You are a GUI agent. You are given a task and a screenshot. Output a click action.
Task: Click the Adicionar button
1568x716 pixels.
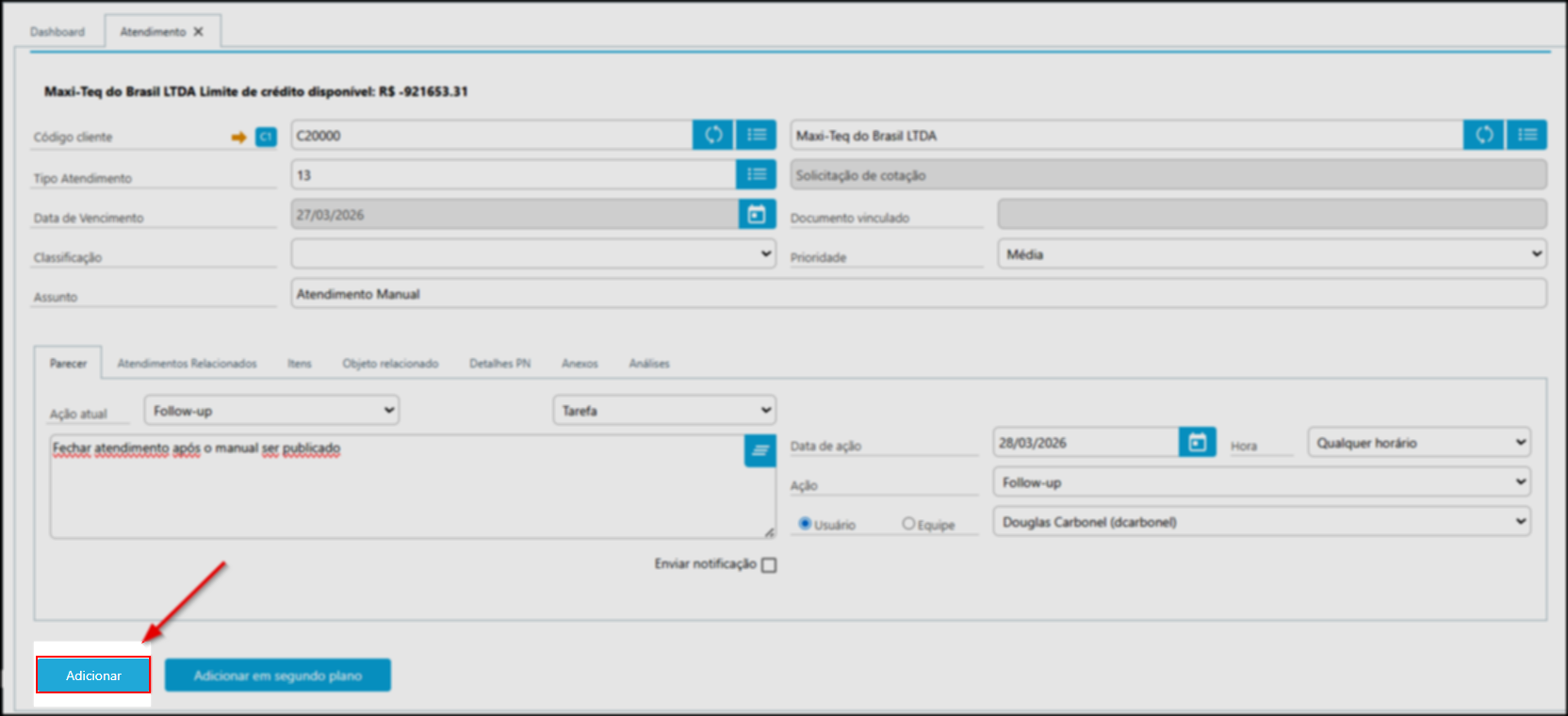[x=93, y=675]
